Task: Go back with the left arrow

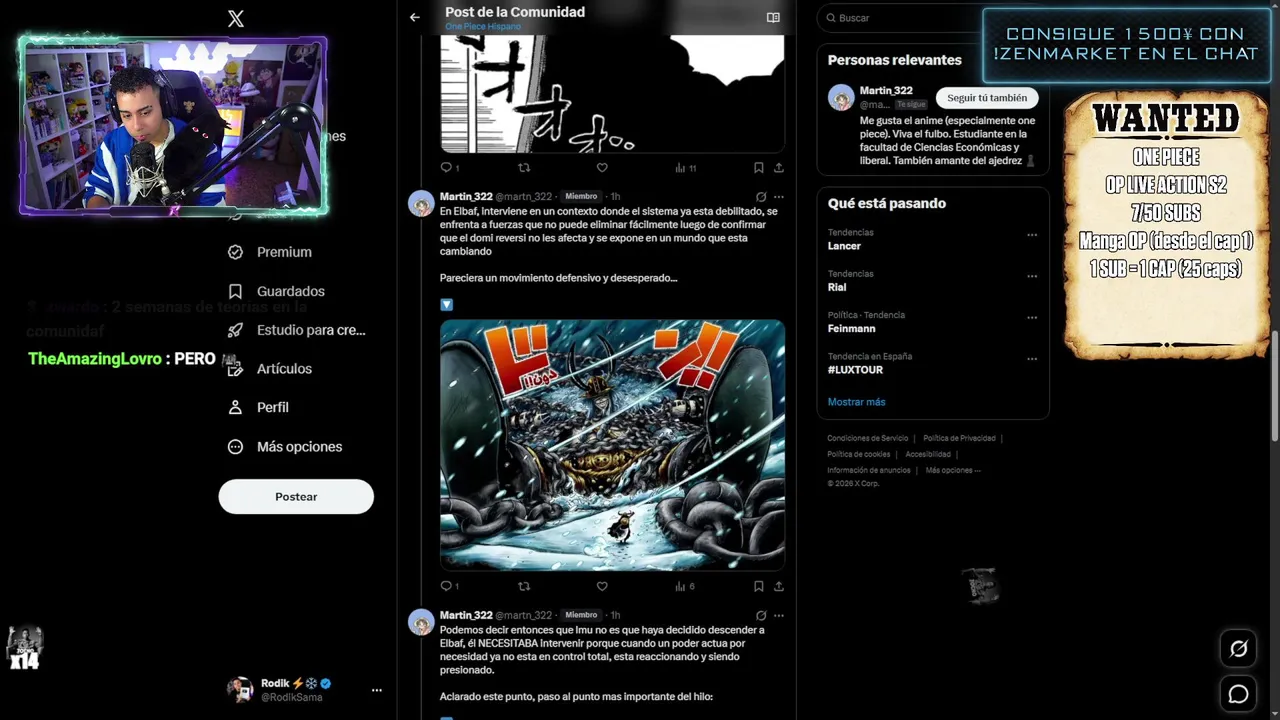Action: (415, 17)
